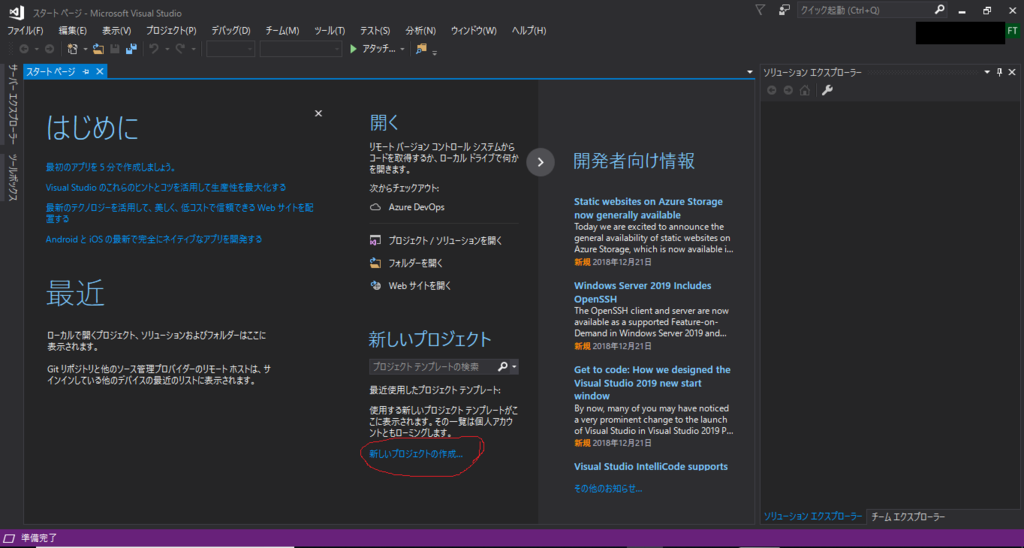1024x548 pixels.
Task: Collapse developer news with arrow button
Action: [540, 162]
